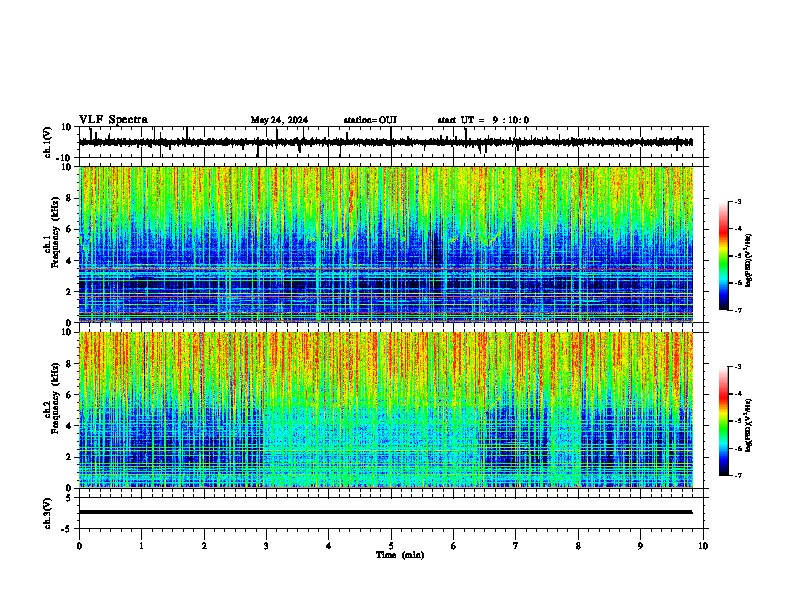
Task: Click time axis tick label "3"
Action: pos(266,546)
